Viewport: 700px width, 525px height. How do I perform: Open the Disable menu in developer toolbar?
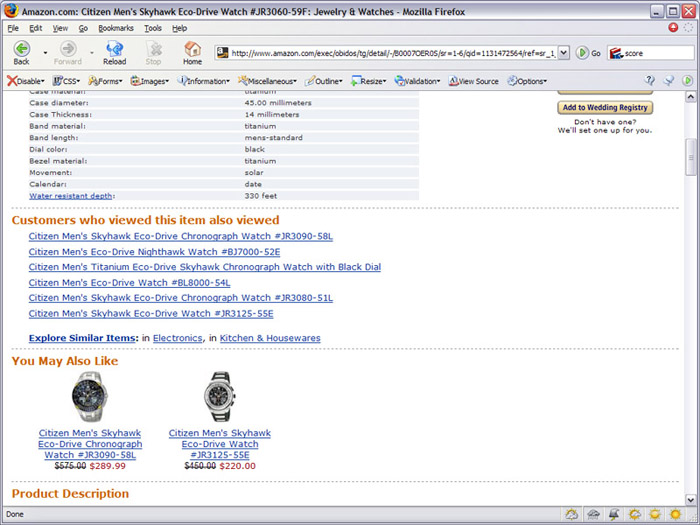click(x=25, y=81)
